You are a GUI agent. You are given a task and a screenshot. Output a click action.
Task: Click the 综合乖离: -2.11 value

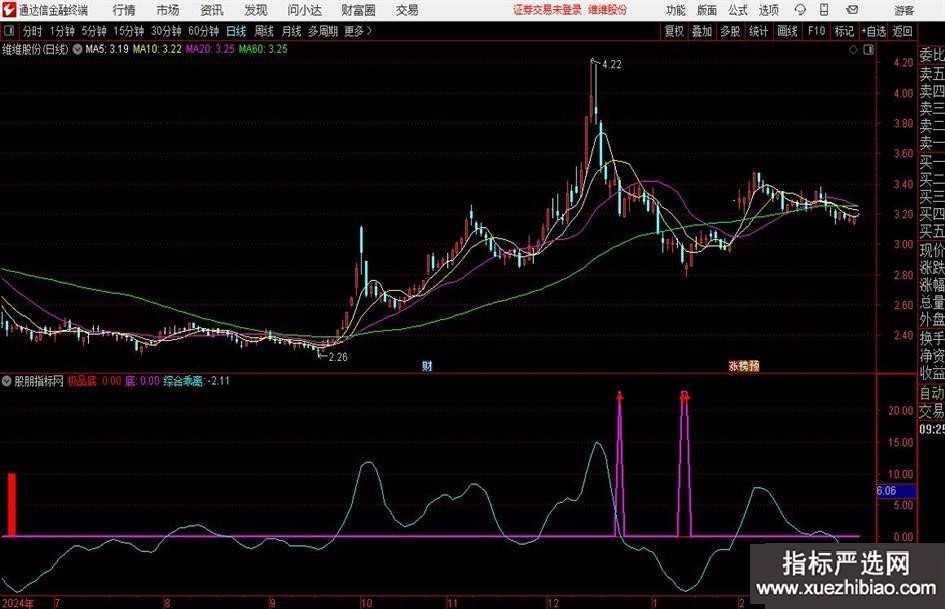click(196, 381)
